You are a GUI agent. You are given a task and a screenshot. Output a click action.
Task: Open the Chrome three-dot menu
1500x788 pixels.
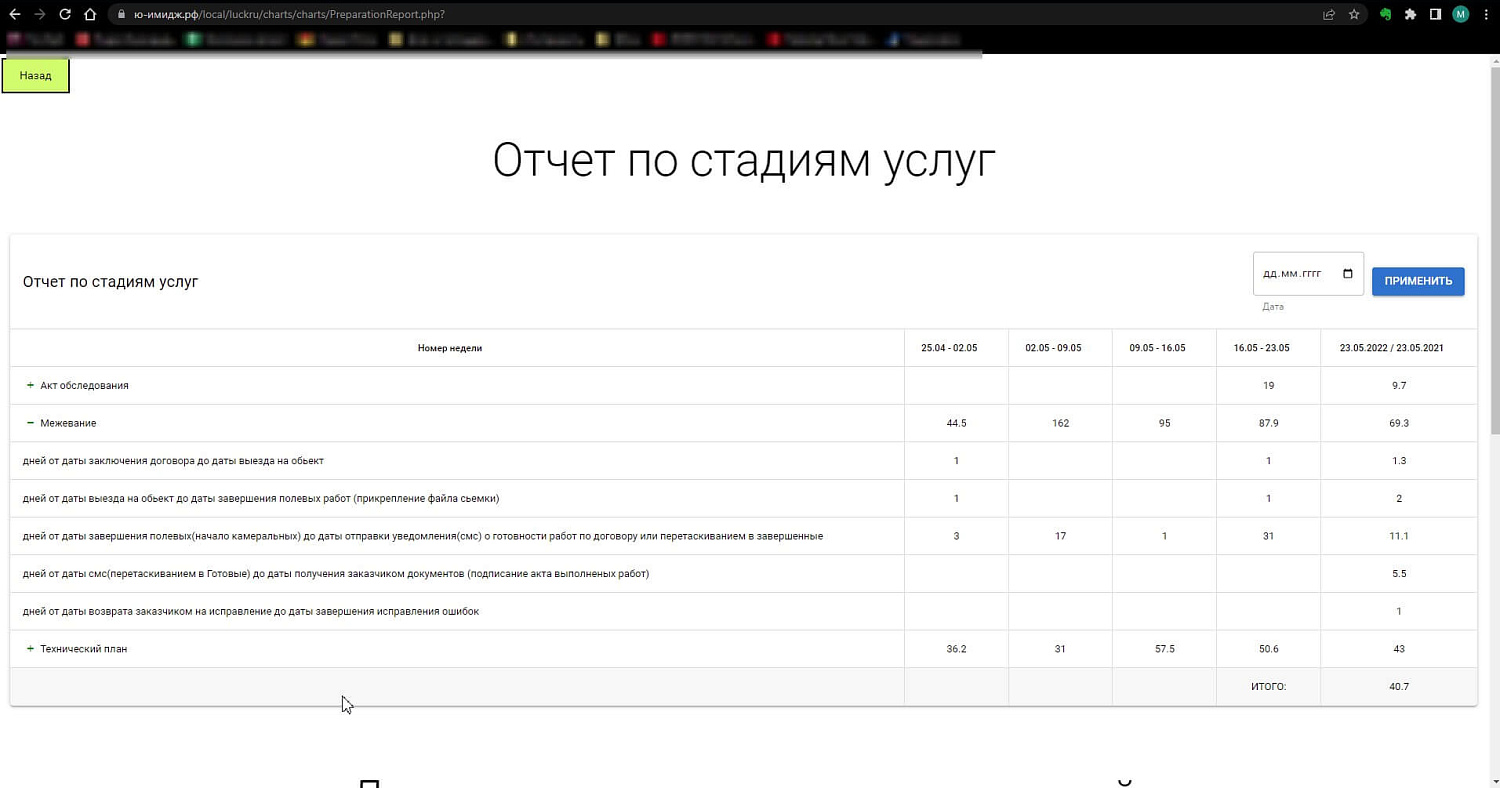click(x=1487, y=14)
